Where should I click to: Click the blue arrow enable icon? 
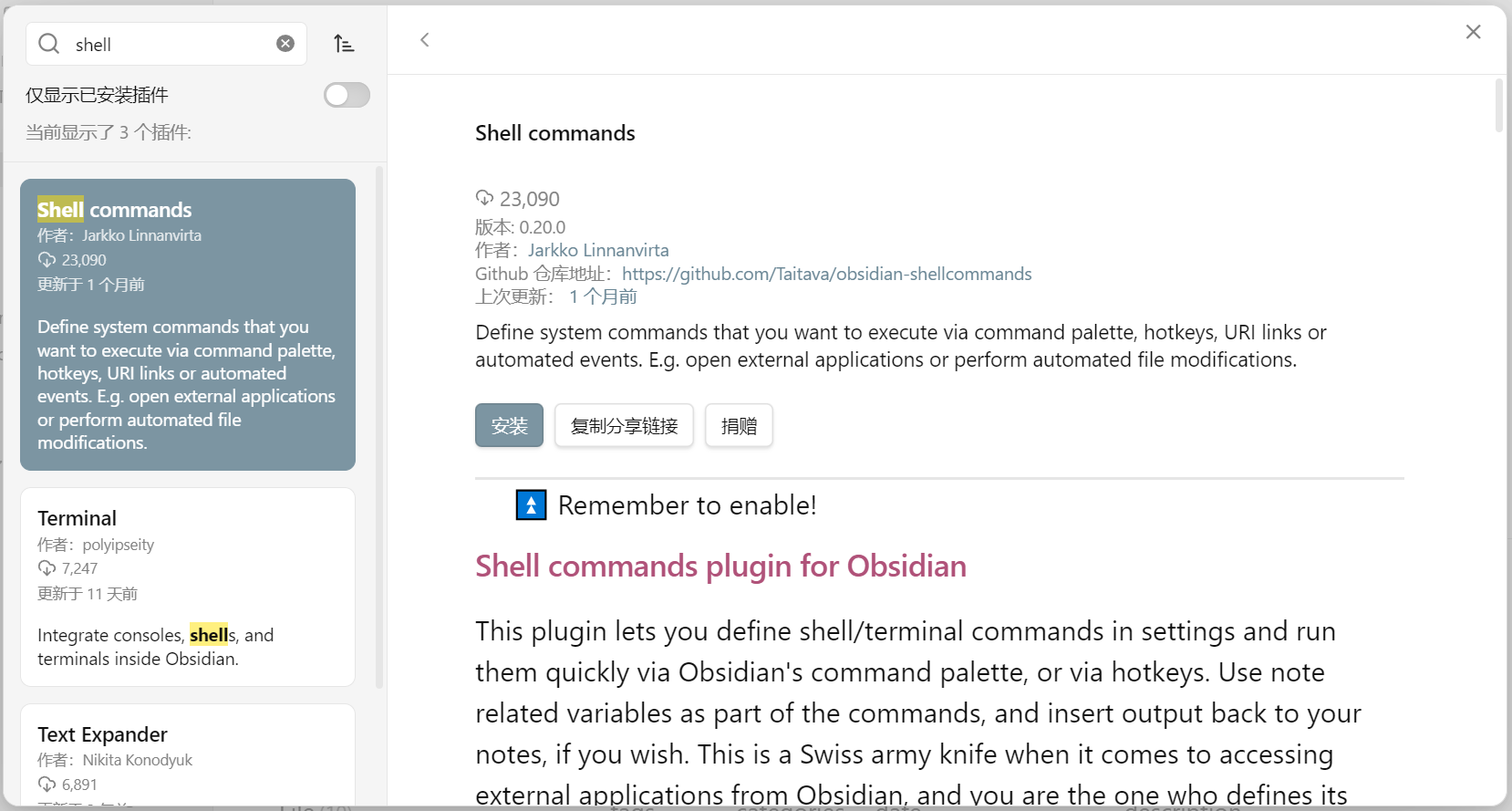tap(531, 504)
